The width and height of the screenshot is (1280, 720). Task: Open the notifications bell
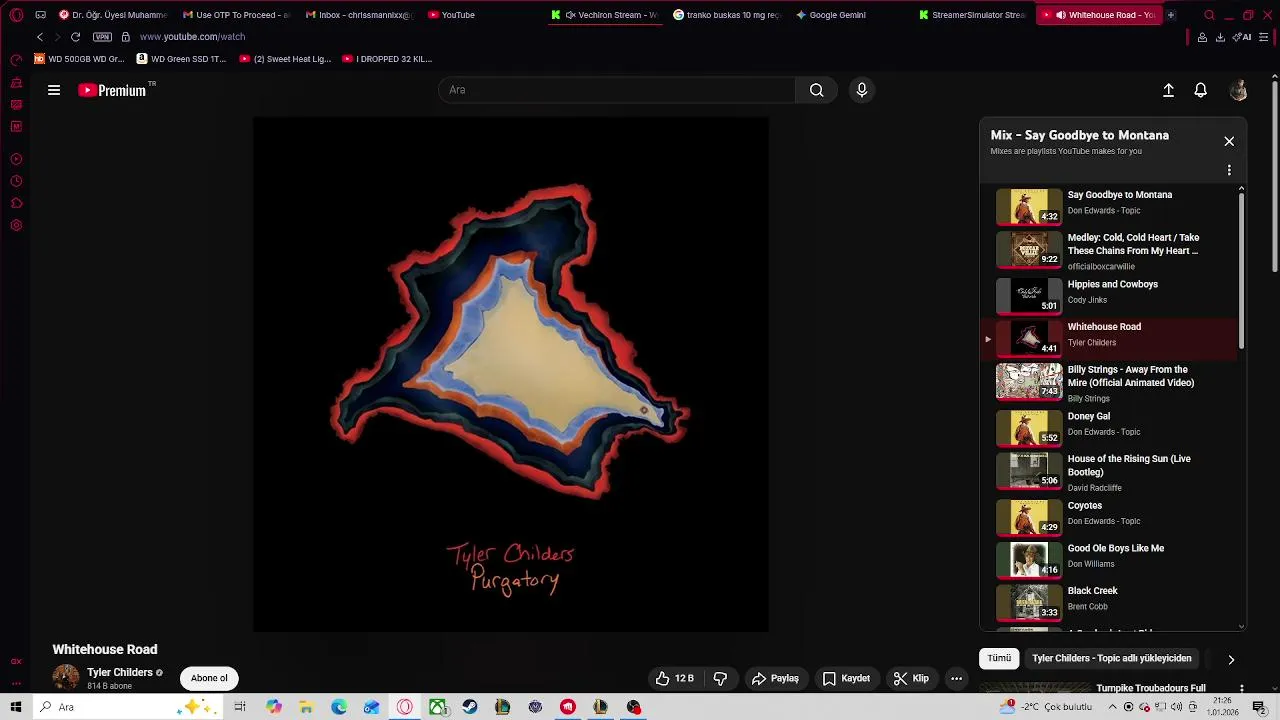click(x=1201, y=90)
